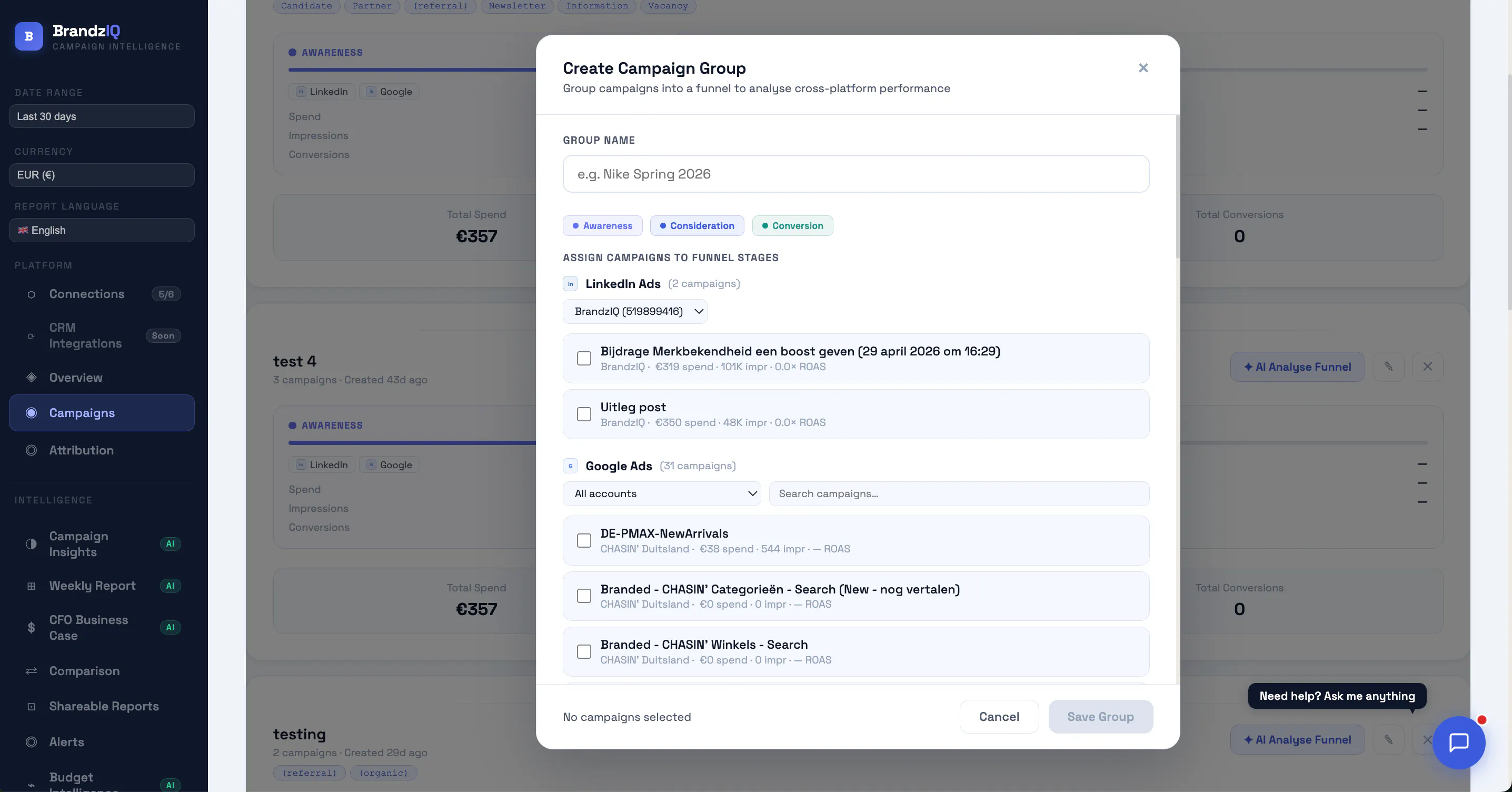Click the Uitleg post campaign title
Viewport: 1512px width, 792px height.
coord(633,408)
